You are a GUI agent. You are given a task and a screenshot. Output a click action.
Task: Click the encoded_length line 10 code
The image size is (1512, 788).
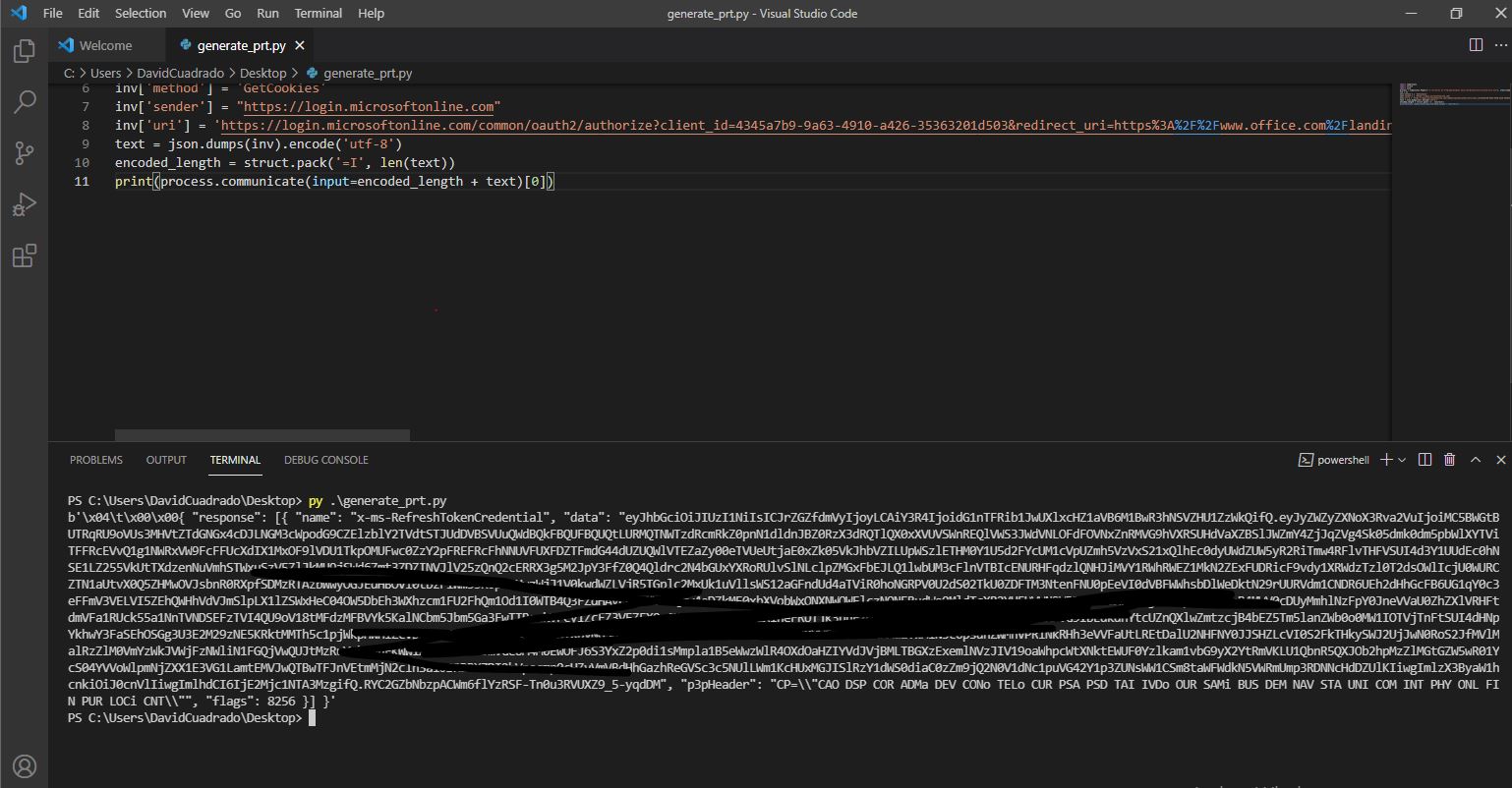[285, 162]
